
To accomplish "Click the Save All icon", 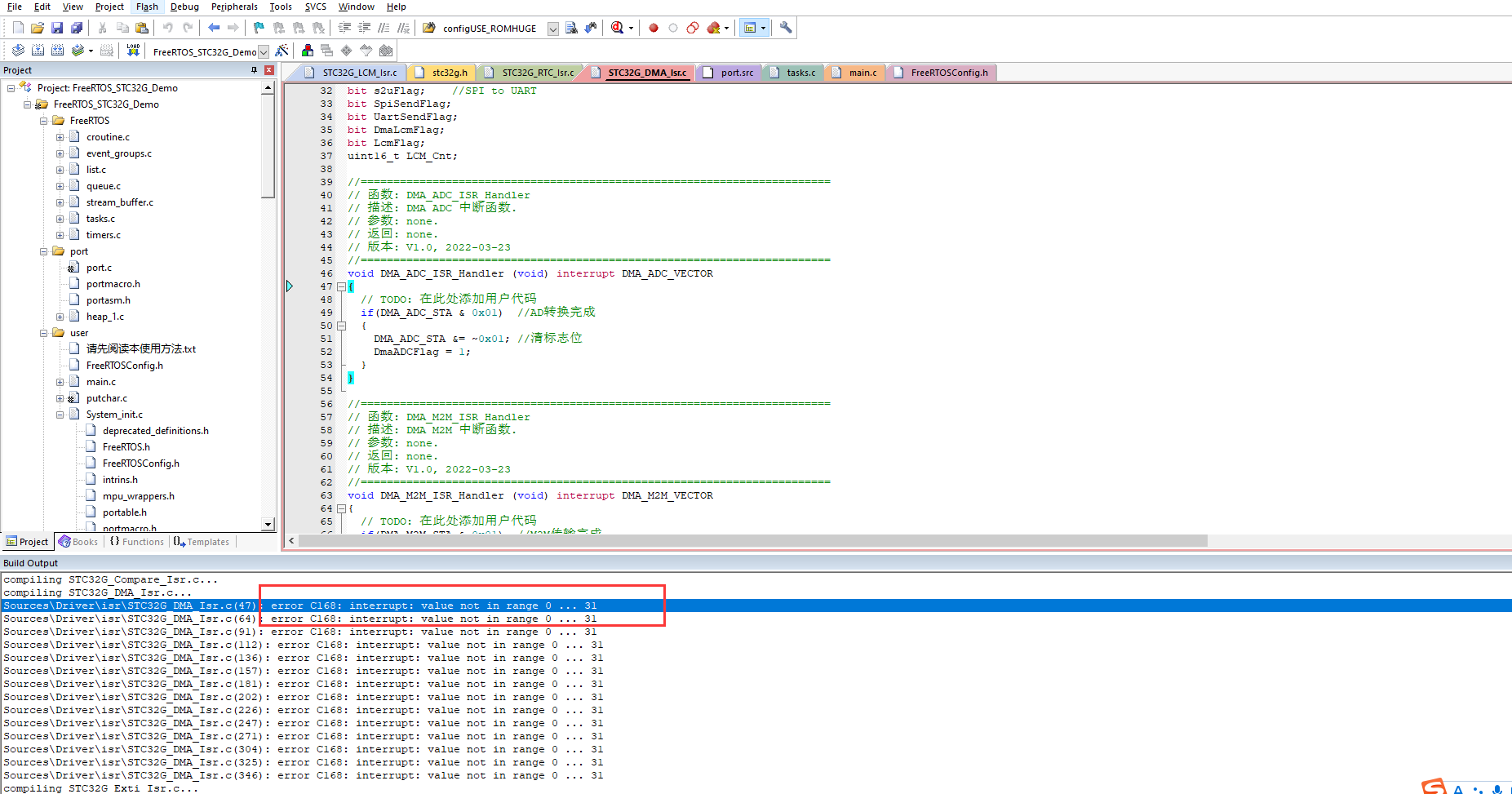I will [77, 28].
